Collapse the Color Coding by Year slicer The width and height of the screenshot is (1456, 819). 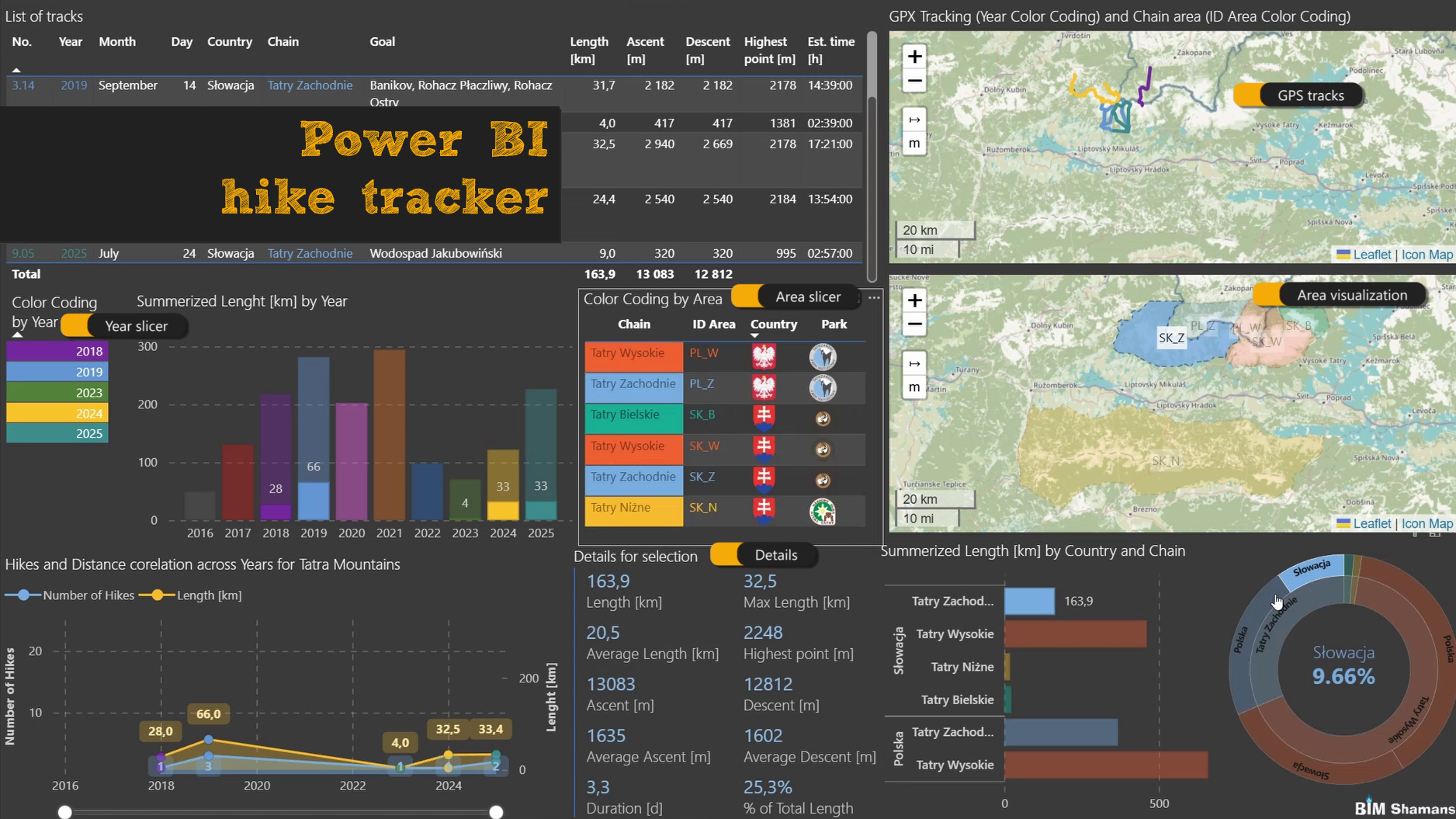[x=16, y=335]
